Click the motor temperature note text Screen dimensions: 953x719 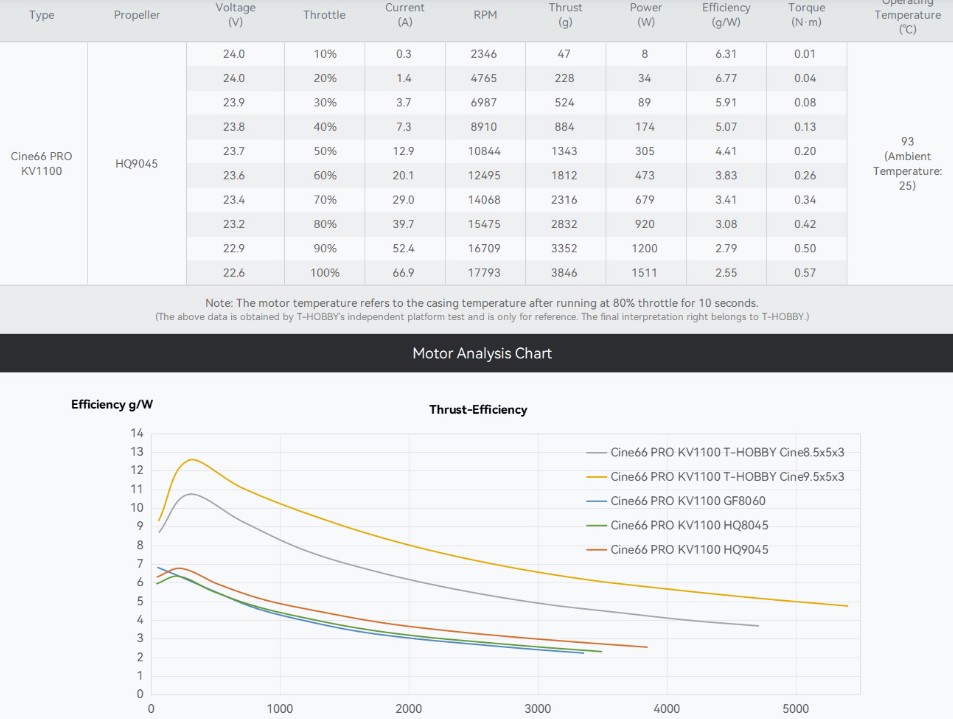481,303
